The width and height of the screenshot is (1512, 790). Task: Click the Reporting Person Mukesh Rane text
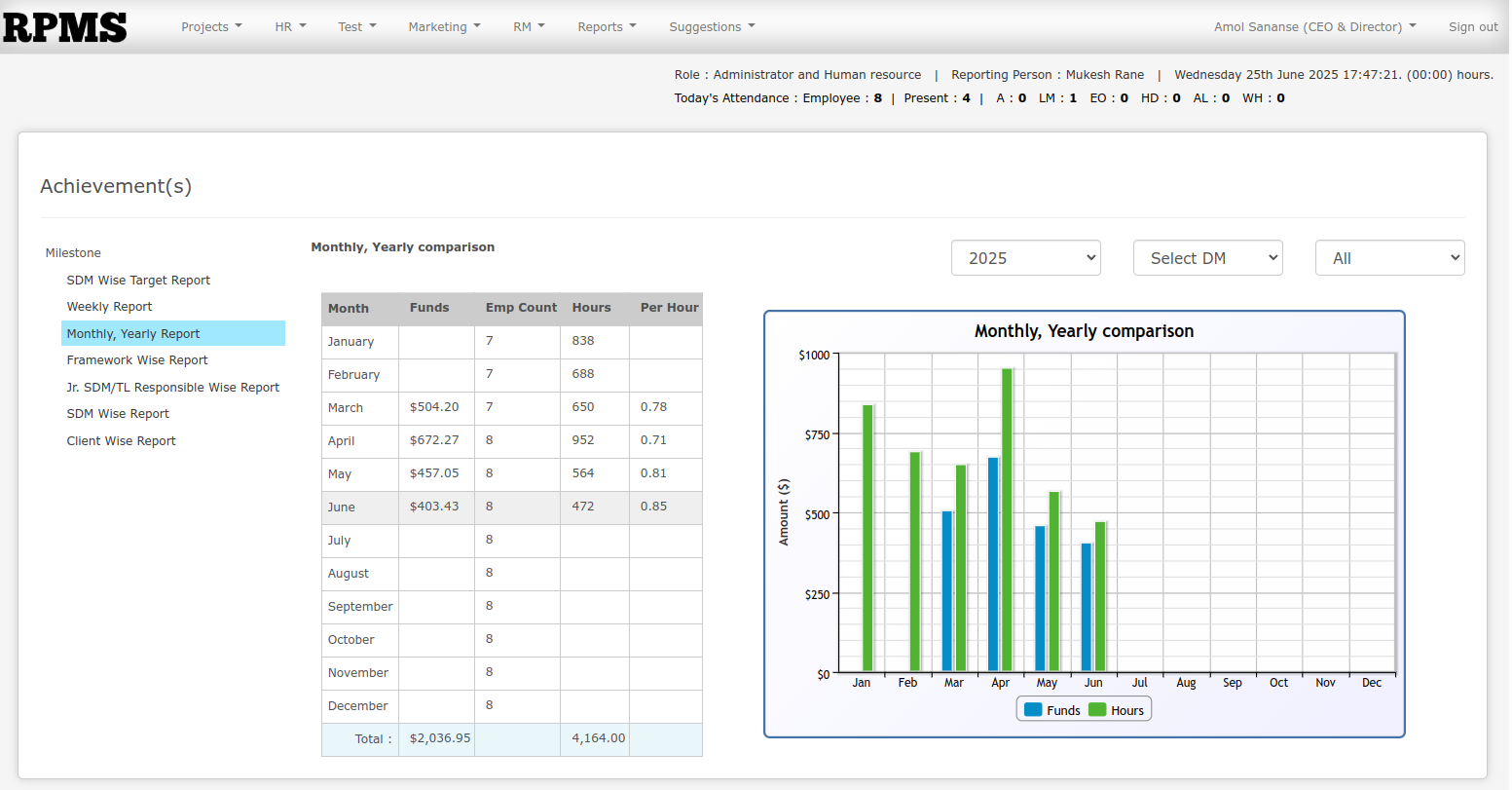(x=1048, y=75)
